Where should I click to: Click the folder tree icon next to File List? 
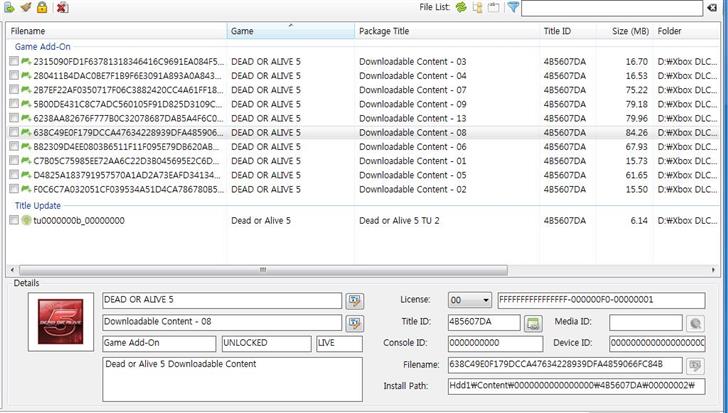point(477,7)
